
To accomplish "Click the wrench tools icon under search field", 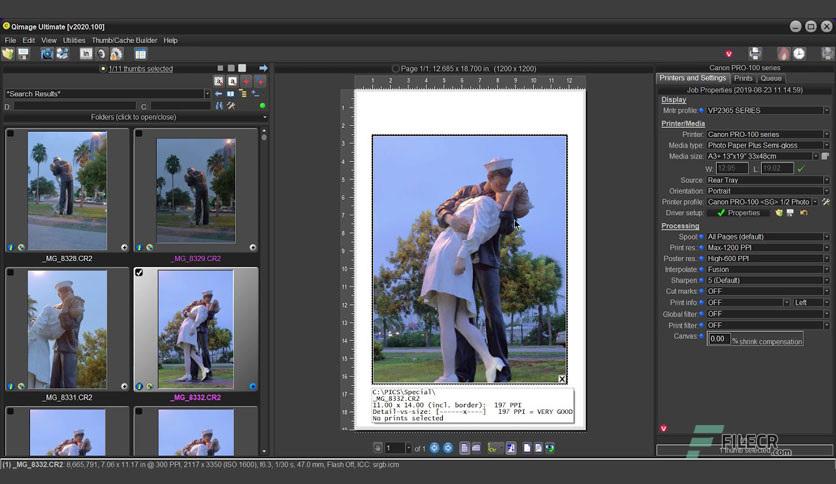I will click(231, 106).
